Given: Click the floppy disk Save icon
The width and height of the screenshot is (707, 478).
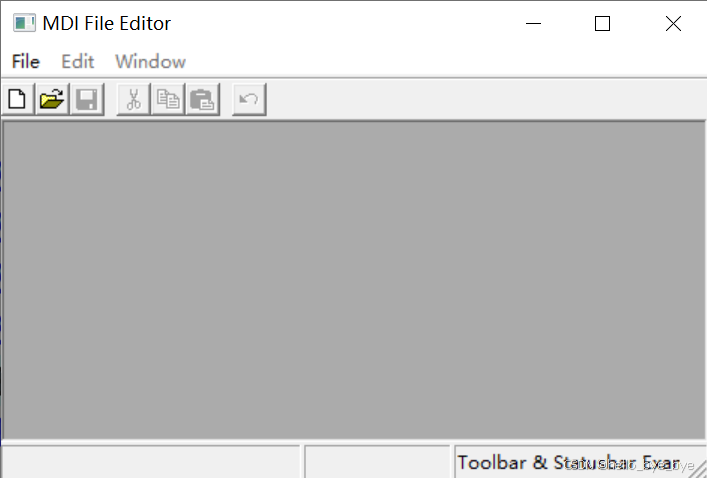Looking at the screenshot, I should 87,99.
